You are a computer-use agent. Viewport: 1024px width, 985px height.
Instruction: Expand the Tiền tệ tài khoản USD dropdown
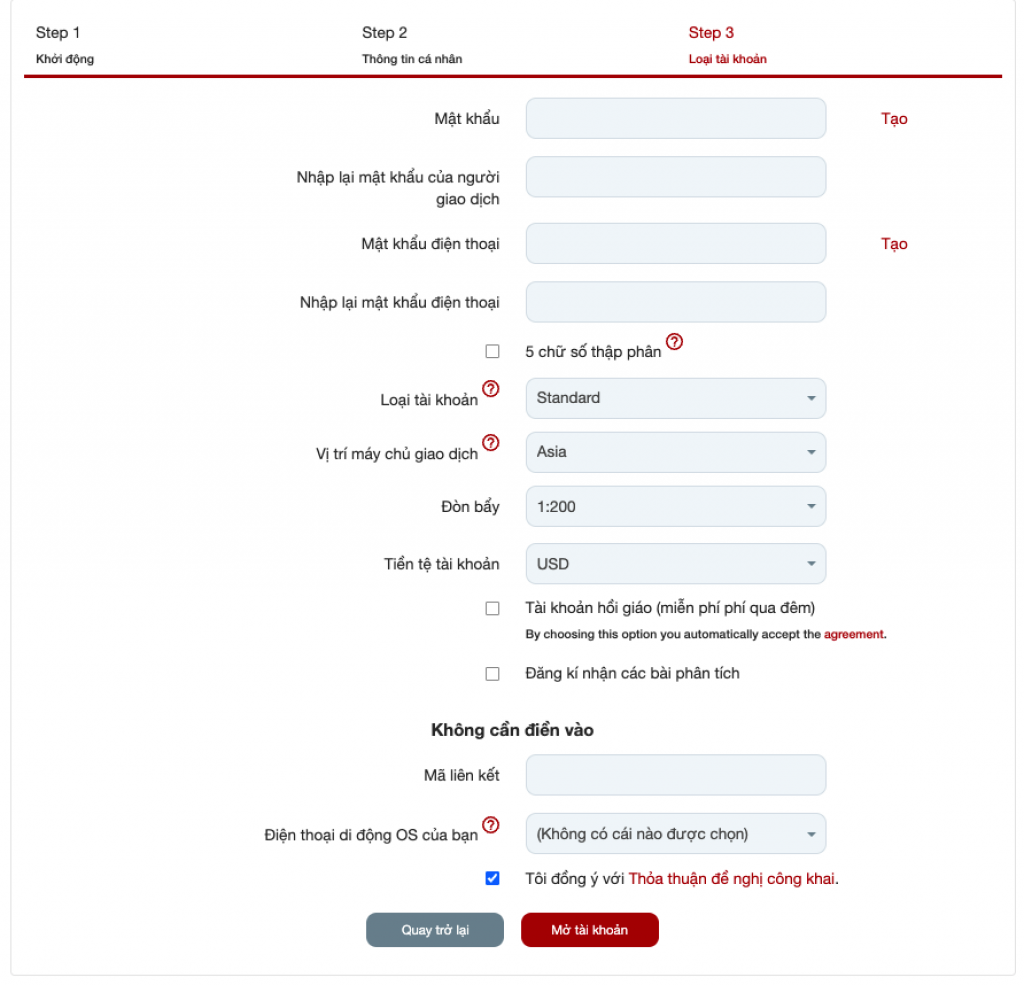(675, 564)
